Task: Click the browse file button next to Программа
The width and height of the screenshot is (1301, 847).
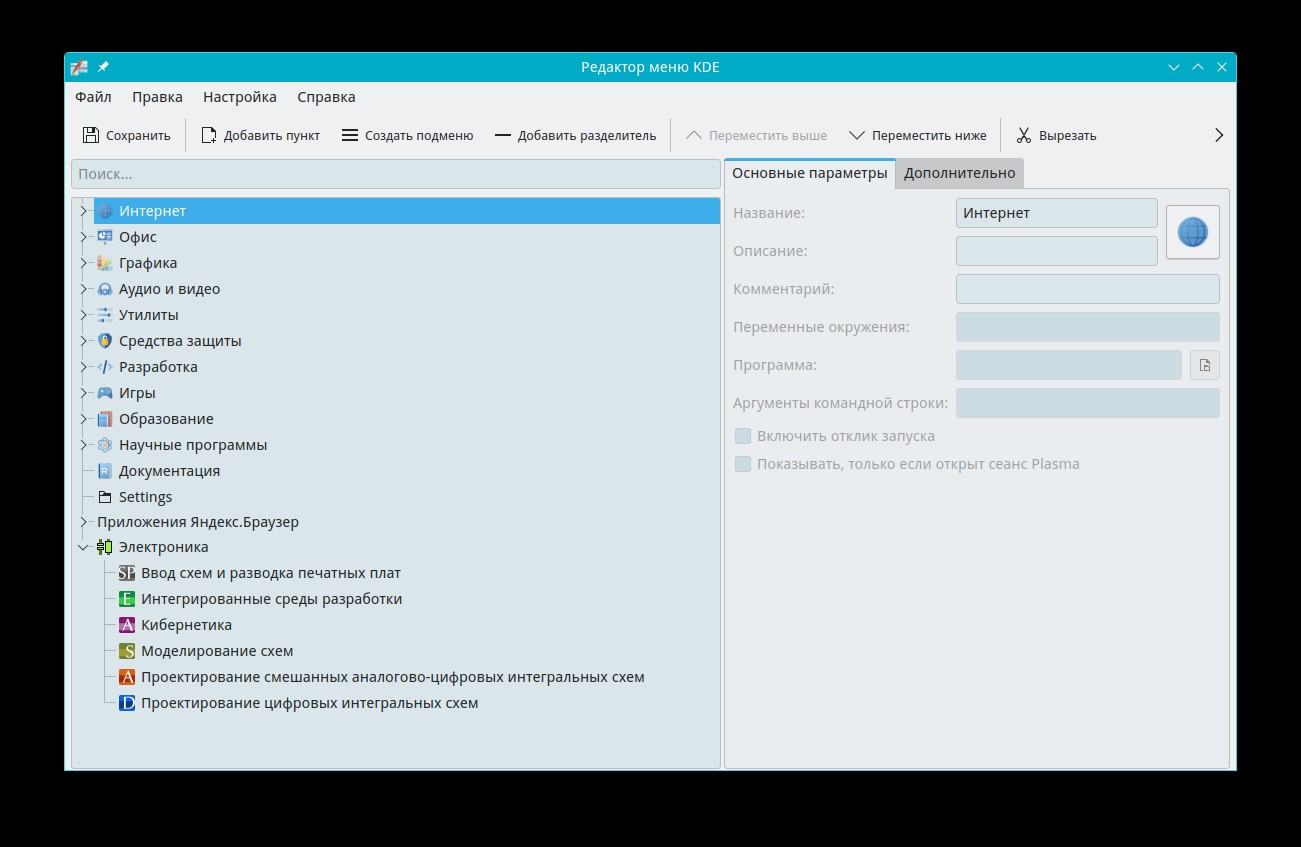Action: click(x=1205, y=365)
